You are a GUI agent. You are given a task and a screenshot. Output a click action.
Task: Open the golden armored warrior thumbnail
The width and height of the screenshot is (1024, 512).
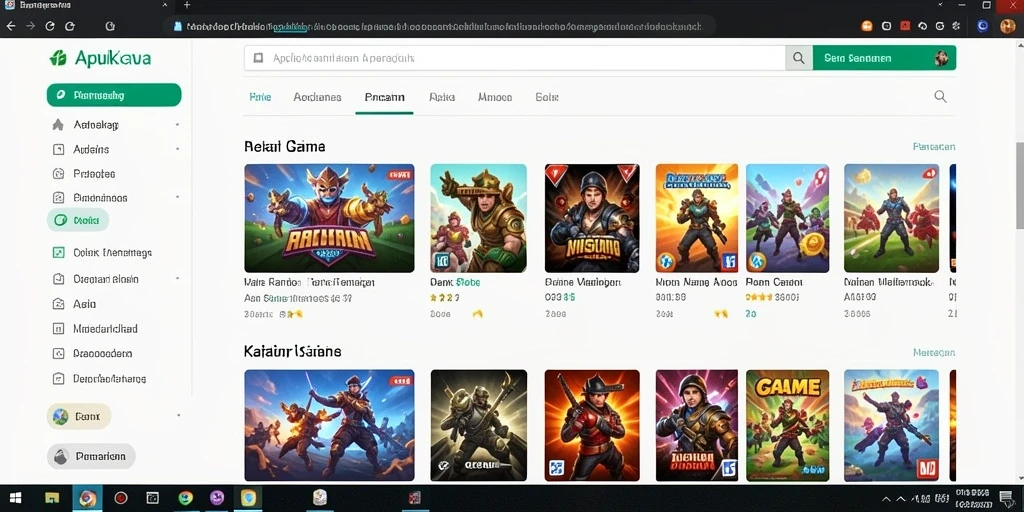(x=478, y=218)
